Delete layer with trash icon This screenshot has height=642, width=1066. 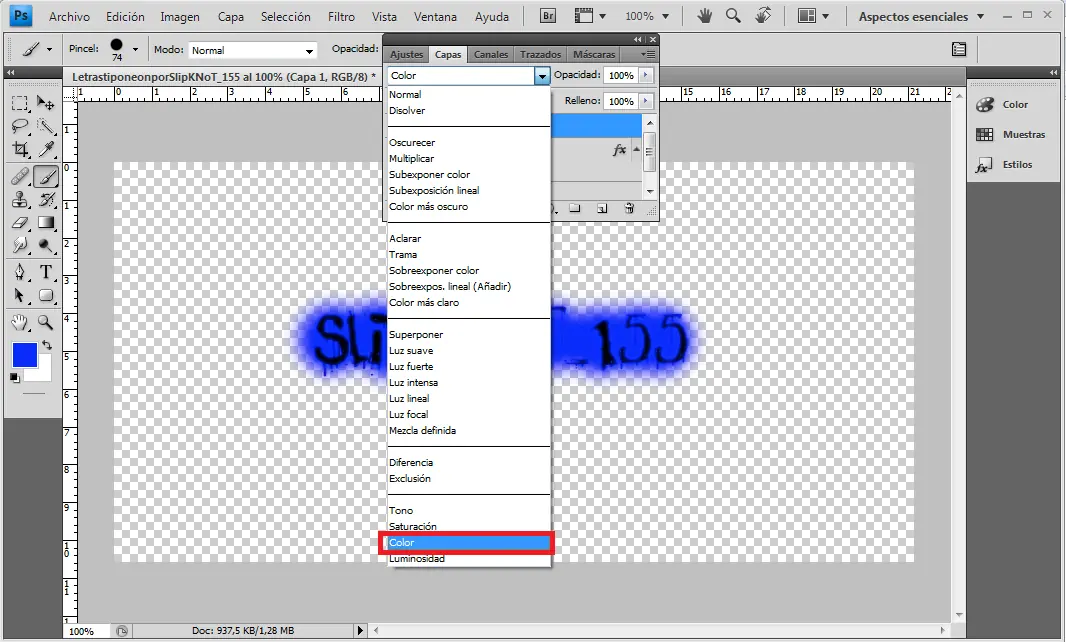(x=629, y=209)
